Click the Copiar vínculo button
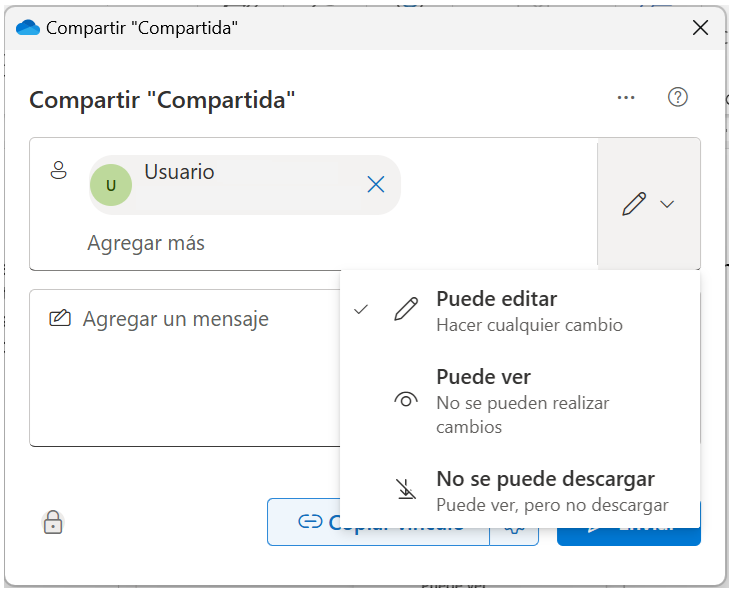Image resolution: width=733 pixels, height=589 pixels. (x=378, y=522)
